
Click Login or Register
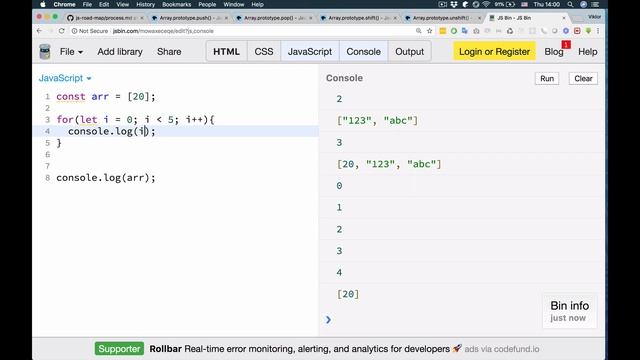coord(494,52)
